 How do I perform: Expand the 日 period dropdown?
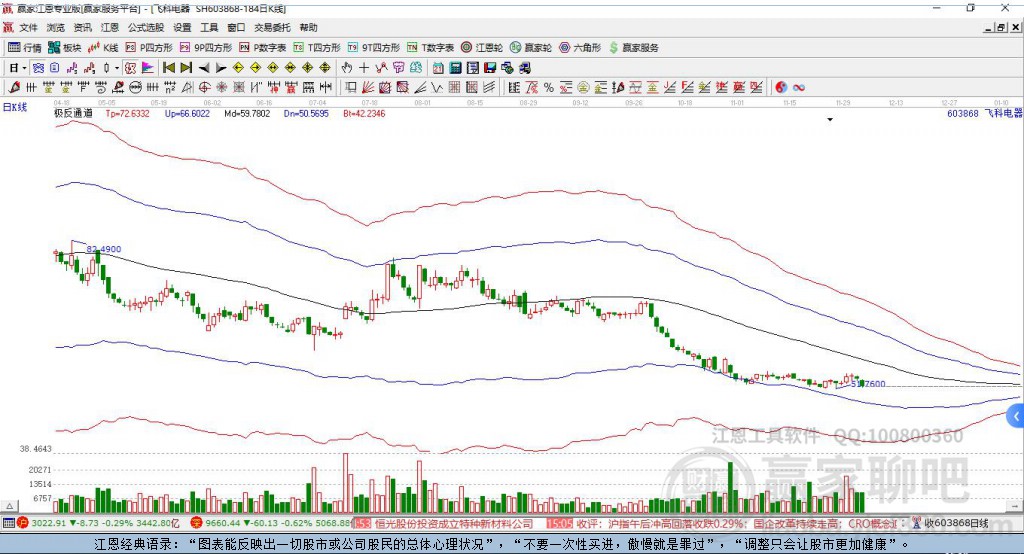click(x=24, y=68)
